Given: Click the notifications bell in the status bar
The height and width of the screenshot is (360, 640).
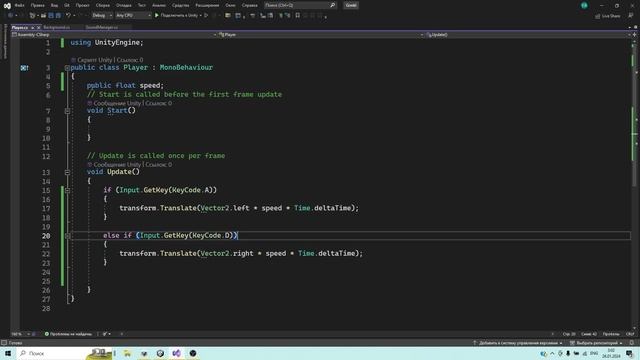Looking at the screenshot, I should (632, 343).
